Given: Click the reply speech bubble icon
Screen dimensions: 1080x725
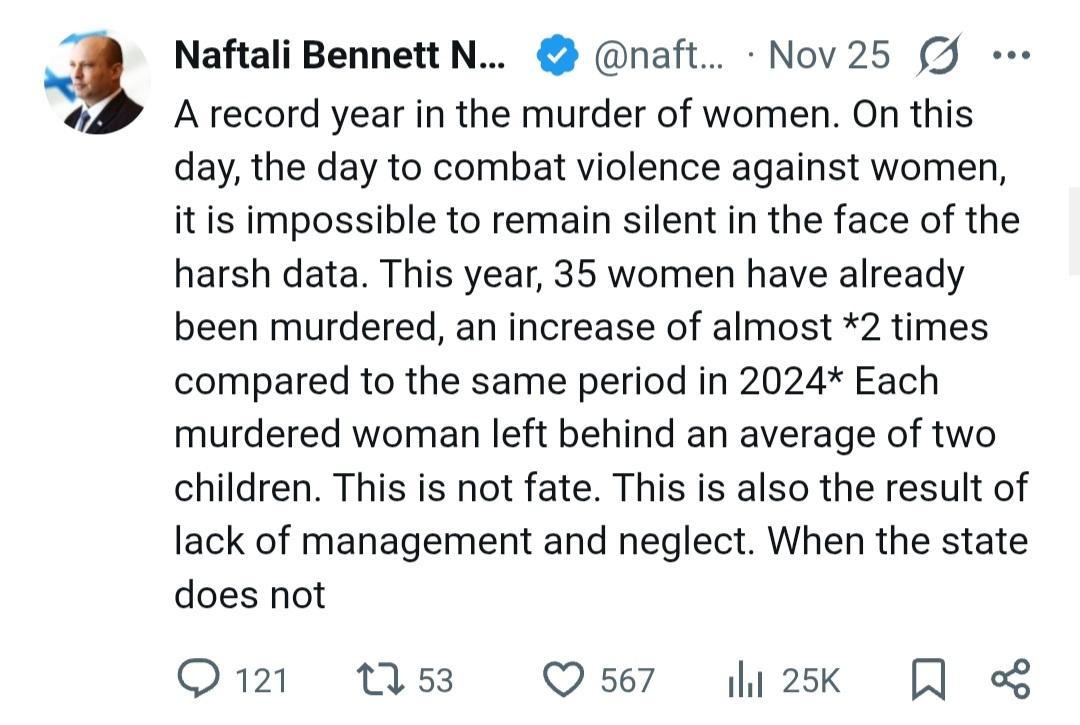Looking at the screenshot, I should (x=198, y=679).
